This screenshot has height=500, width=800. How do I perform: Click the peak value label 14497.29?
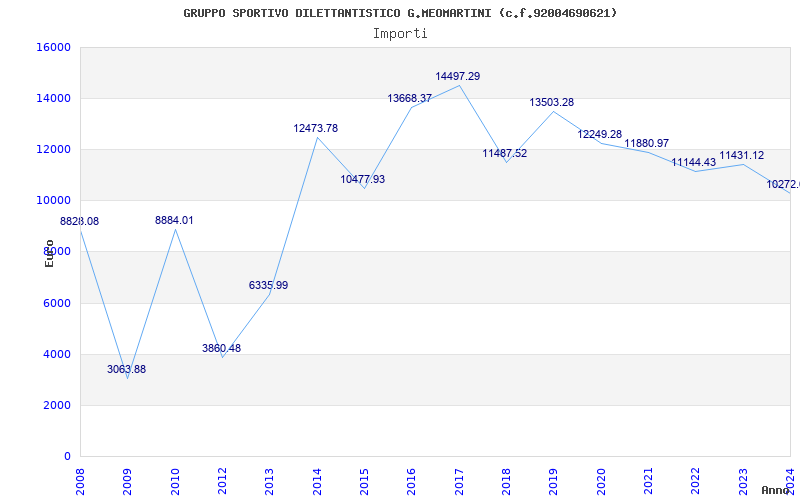click(458, 77)
